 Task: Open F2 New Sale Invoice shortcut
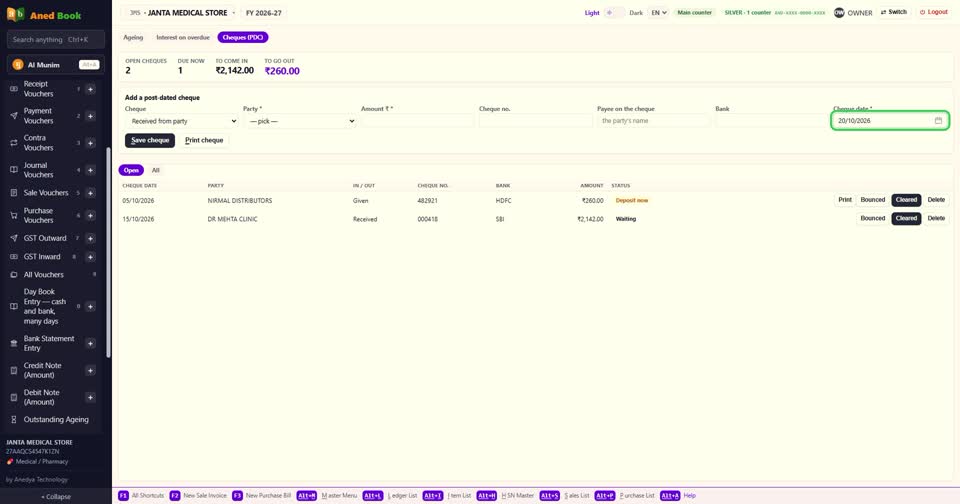click(x=198, y=495)
